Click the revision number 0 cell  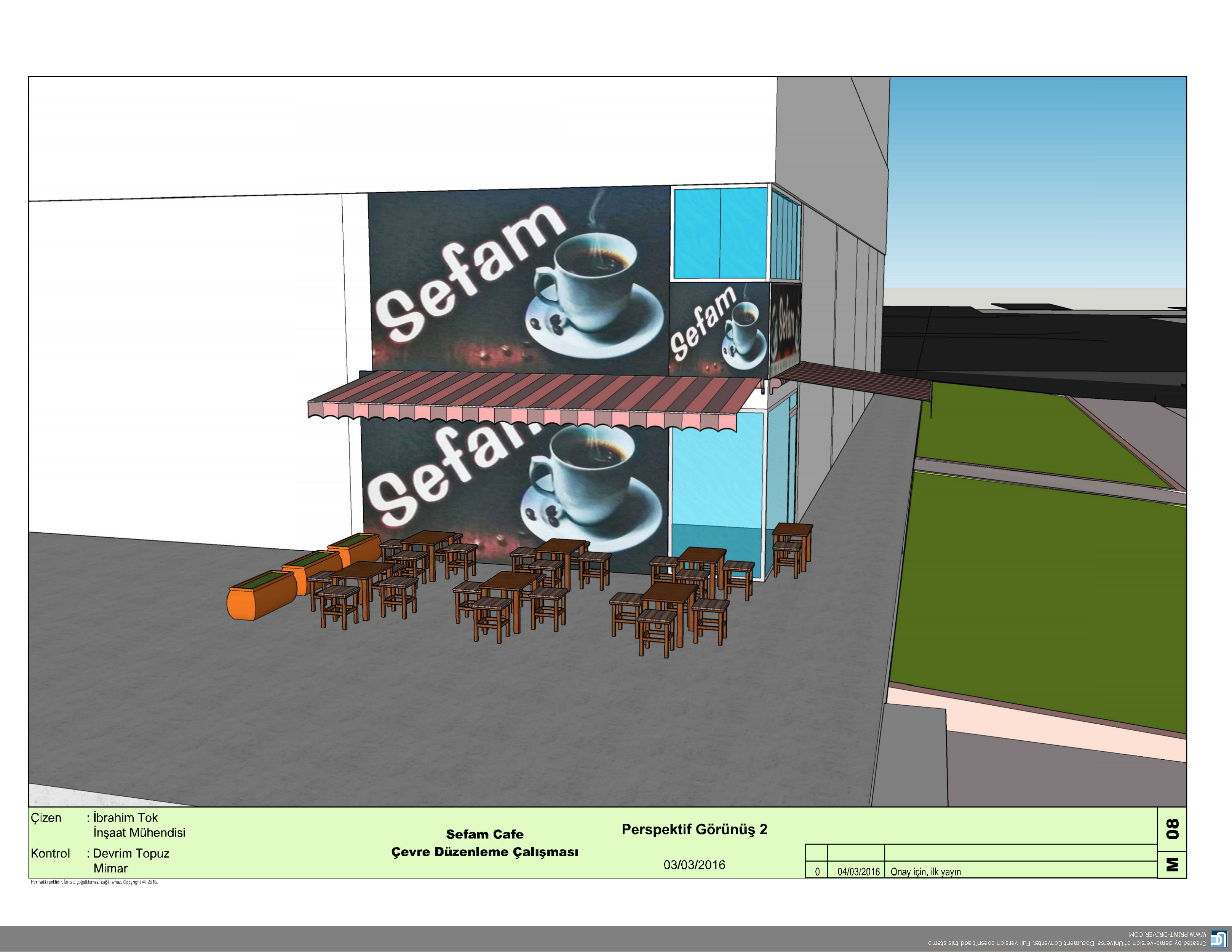pos(817,871)
